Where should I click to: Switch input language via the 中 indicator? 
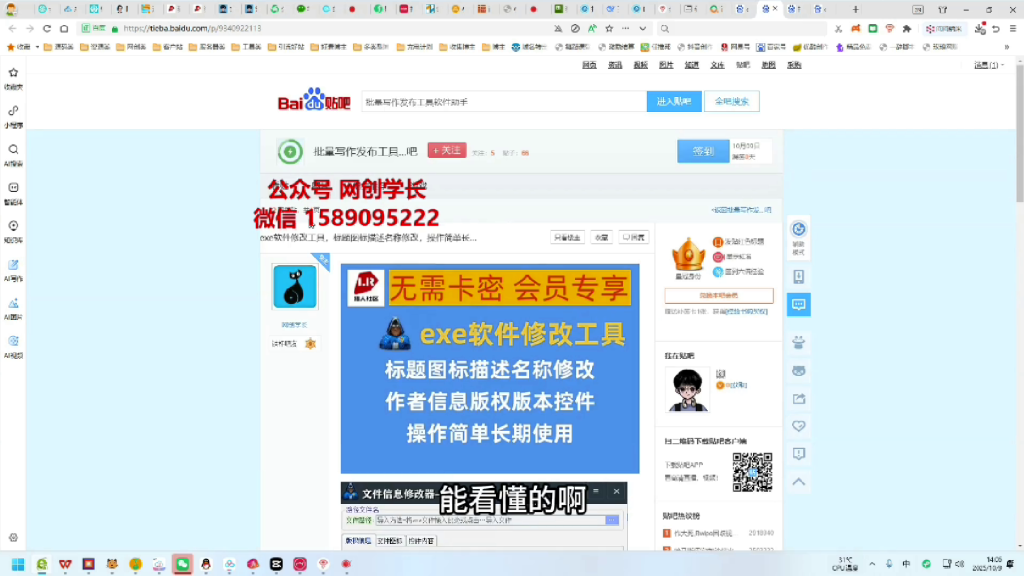[907, 563]
